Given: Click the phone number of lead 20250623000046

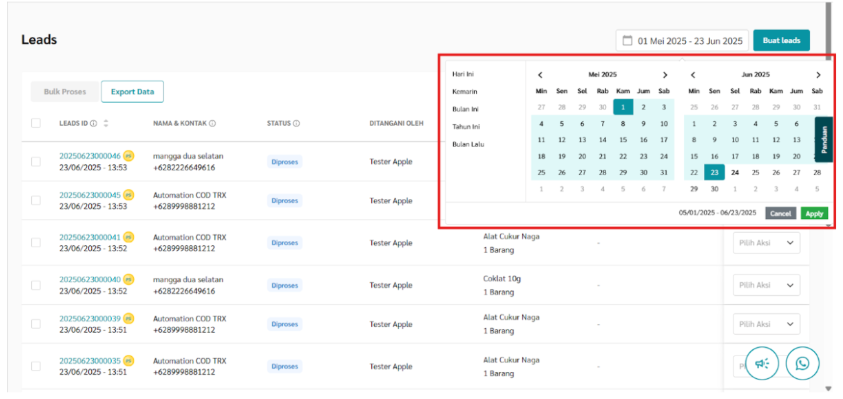Looking at the screenshot, I should 184,167.
